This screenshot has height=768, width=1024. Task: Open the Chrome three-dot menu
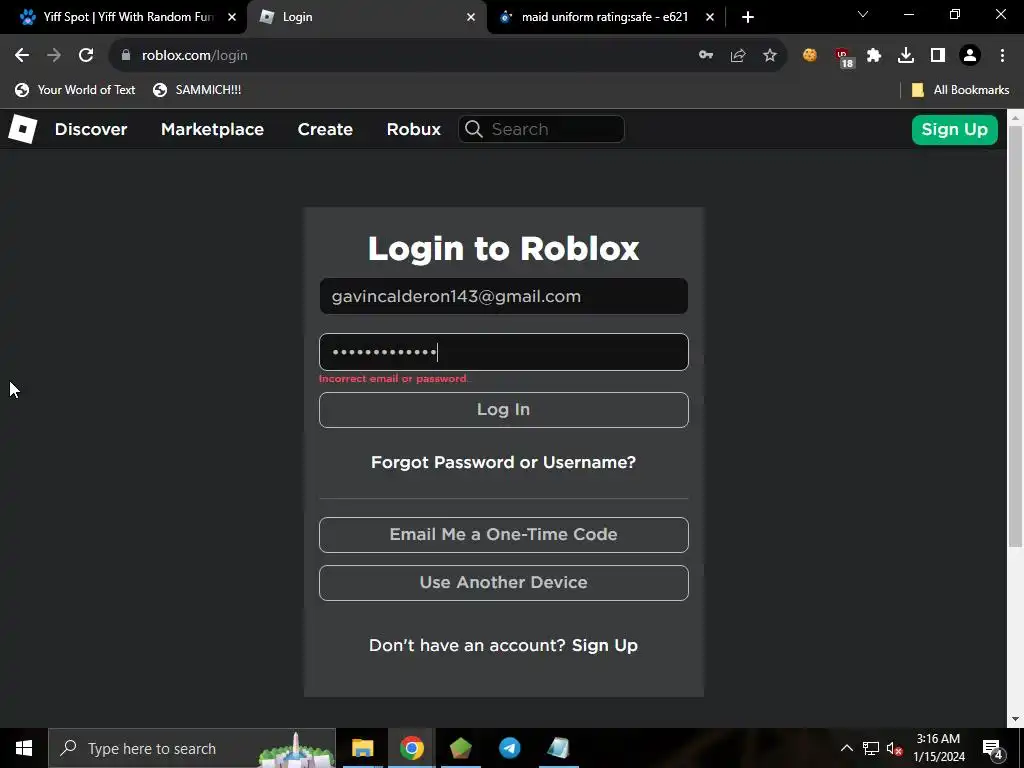[x=1002, y=56]
